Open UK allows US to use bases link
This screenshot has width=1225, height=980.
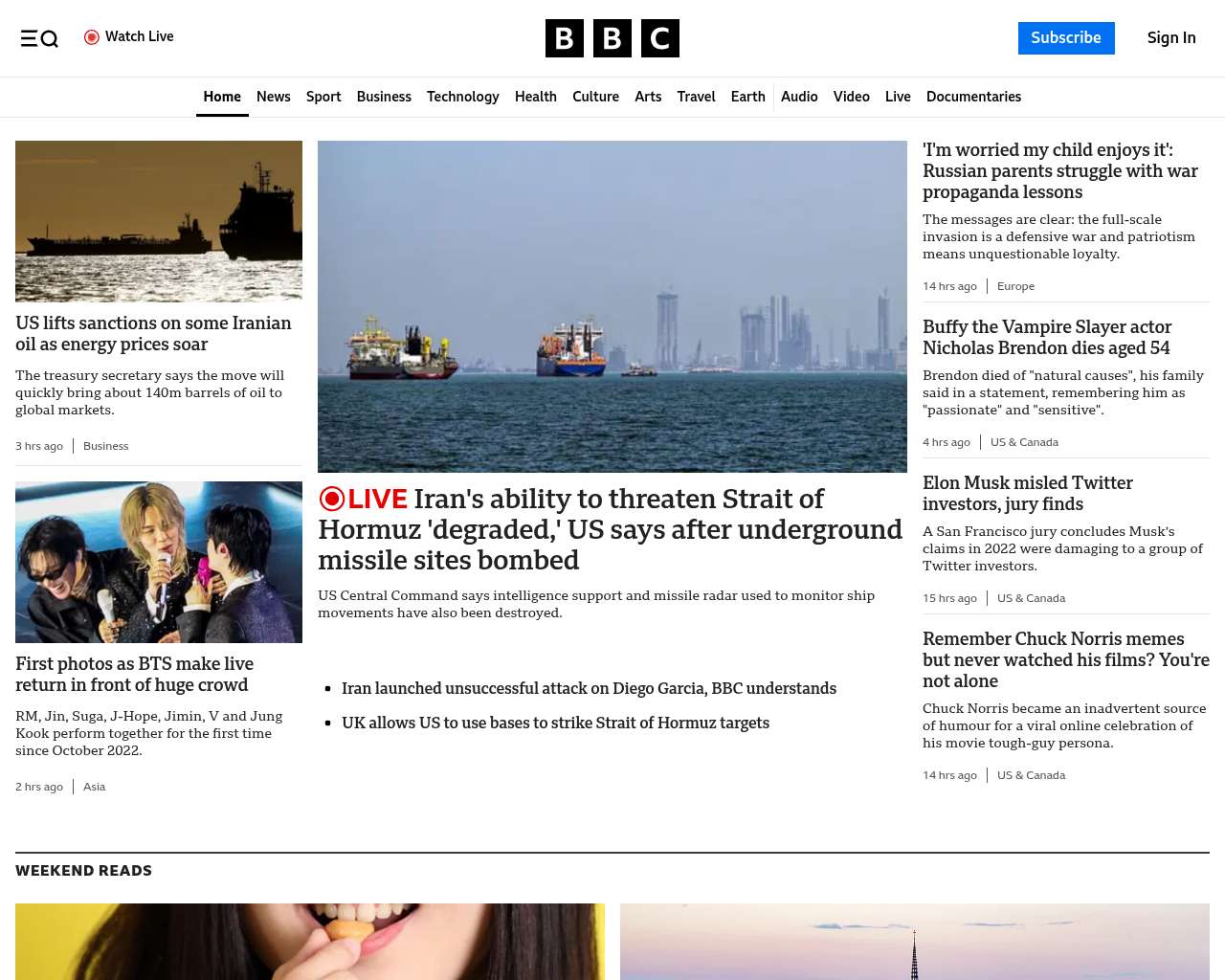[555, 723]
